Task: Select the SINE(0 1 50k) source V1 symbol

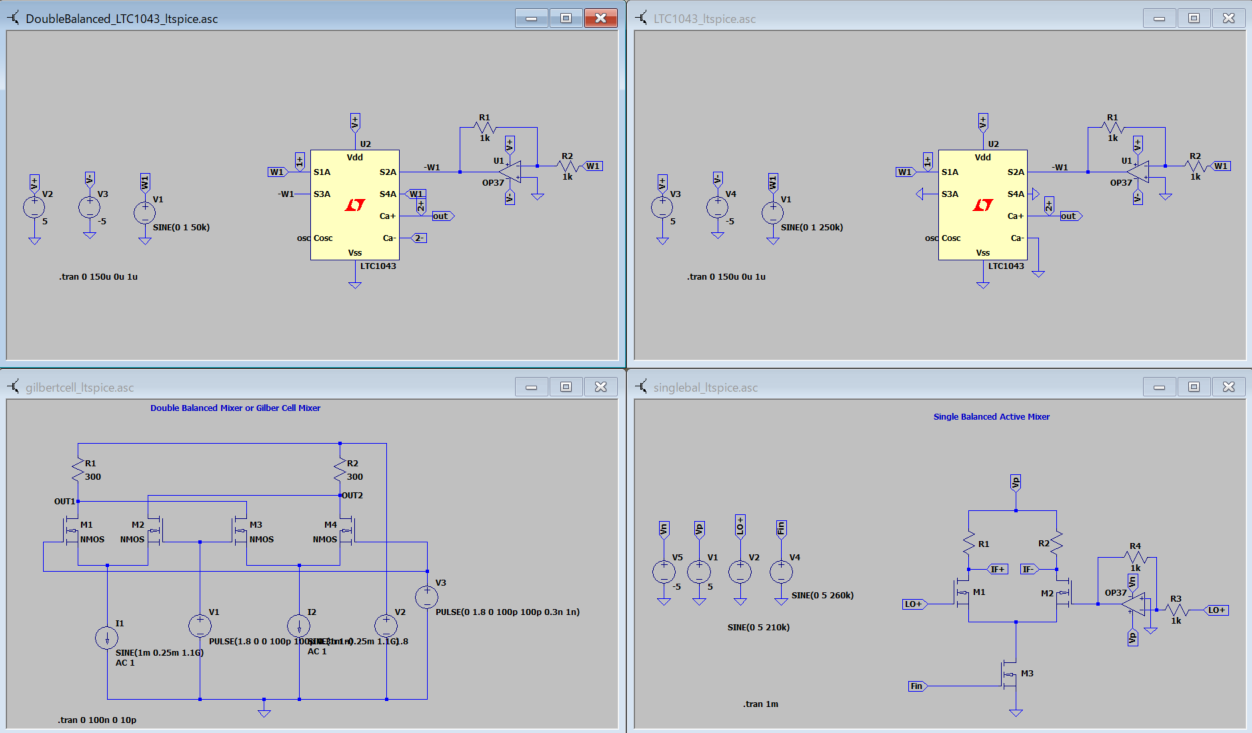Action: point(144,212)
